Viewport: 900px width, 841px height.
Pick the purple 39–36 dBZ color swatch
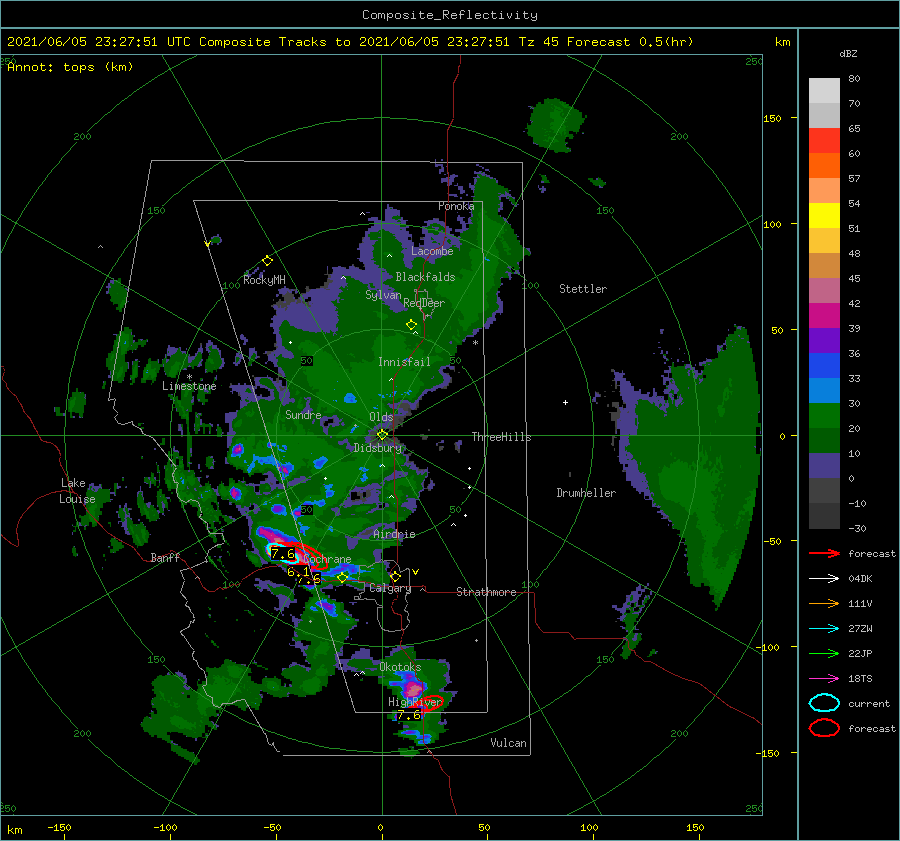pos(824,340)
